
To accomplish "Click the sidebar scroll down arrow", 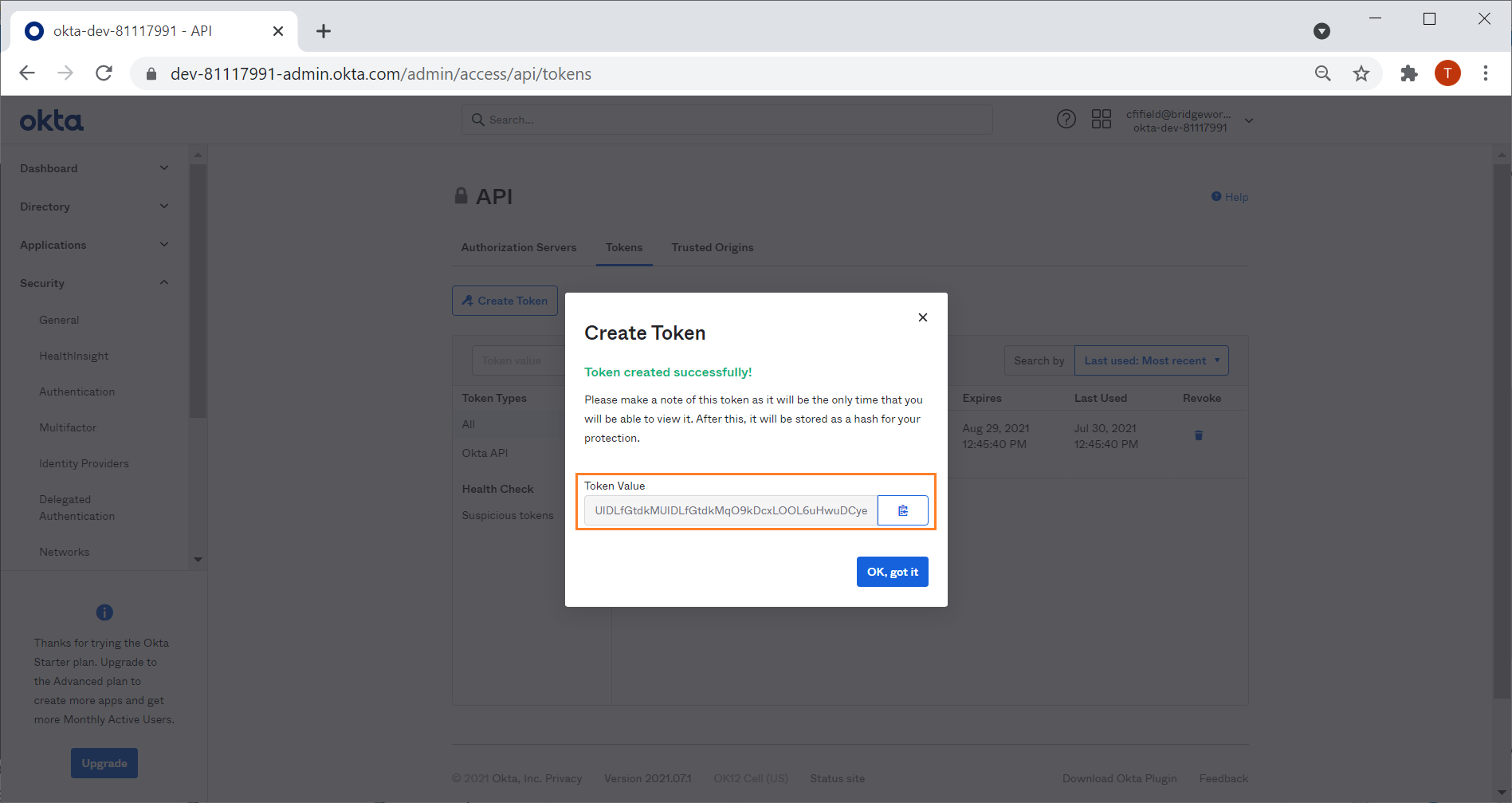I will point(198,560).
